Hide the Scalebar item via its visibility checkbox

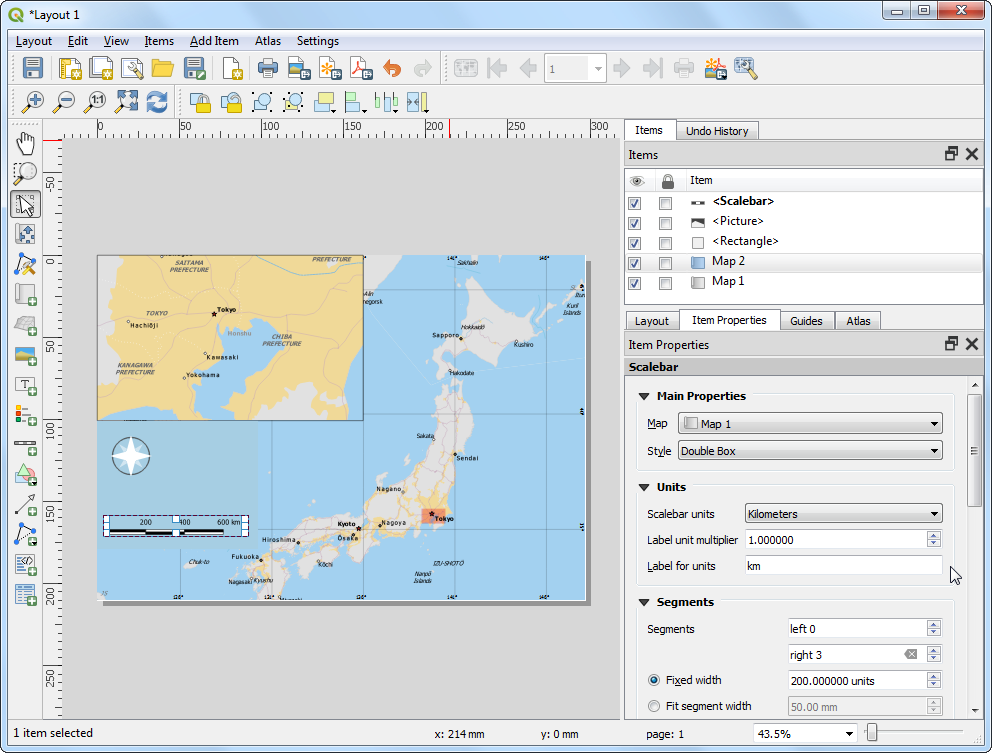(635, 203)
